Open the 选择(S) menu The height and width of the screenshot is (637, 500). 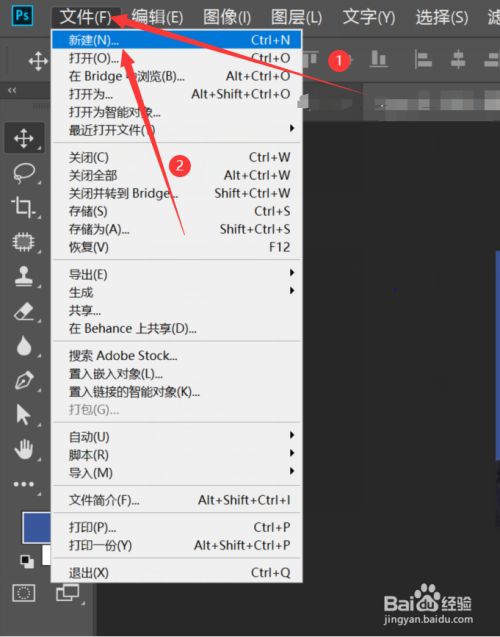click(x=442, y=17)
